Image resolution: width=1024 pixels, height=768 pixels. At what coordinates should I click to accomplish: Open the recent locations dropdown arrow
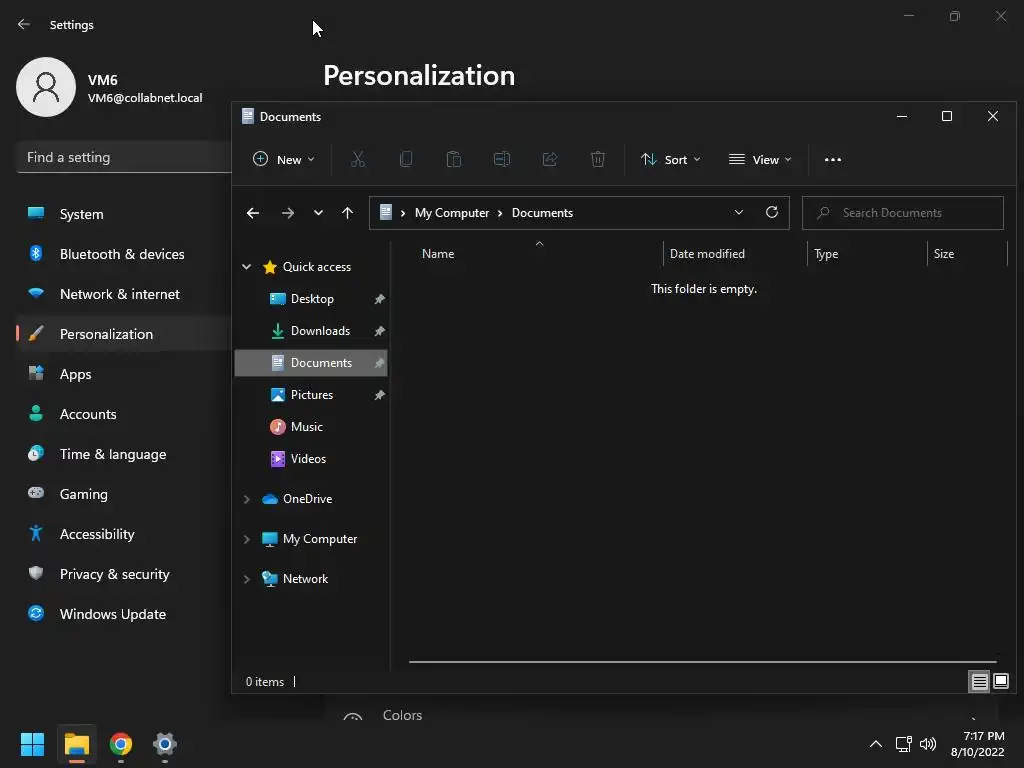point(318,213)
